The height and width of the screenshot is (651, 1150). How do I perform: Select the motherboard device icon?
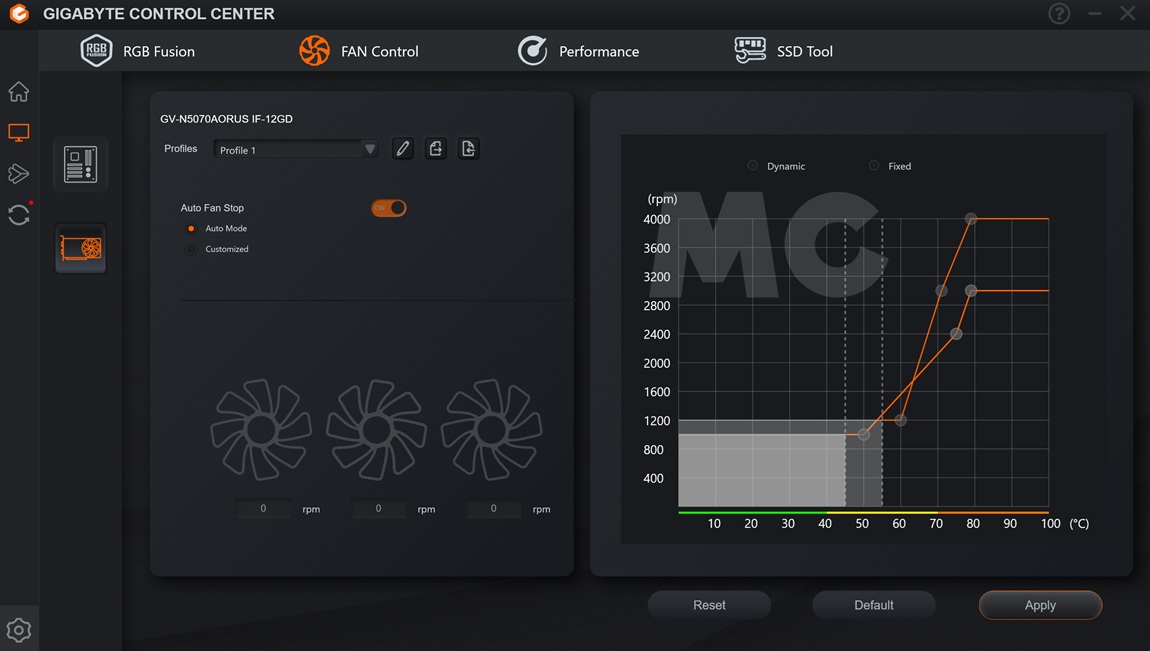click(81, 164)
